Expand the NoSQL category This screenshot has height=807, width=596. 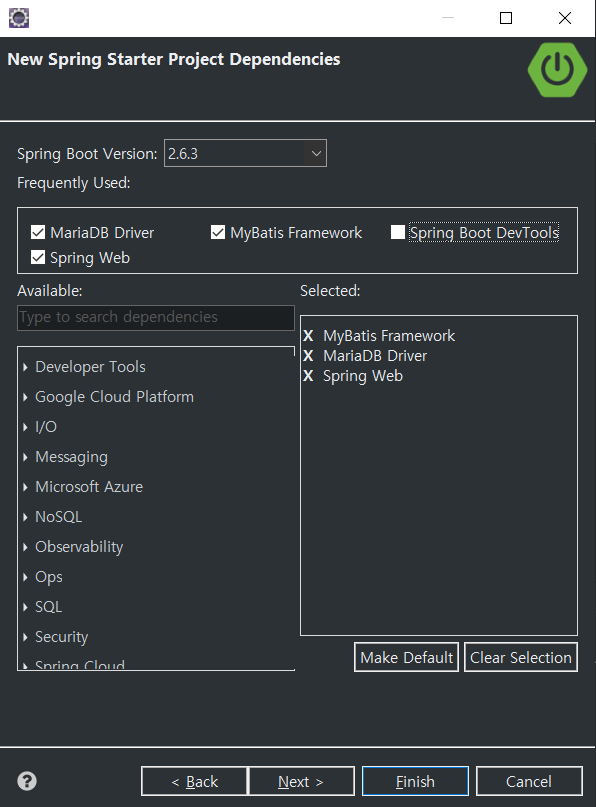[25, 517]
